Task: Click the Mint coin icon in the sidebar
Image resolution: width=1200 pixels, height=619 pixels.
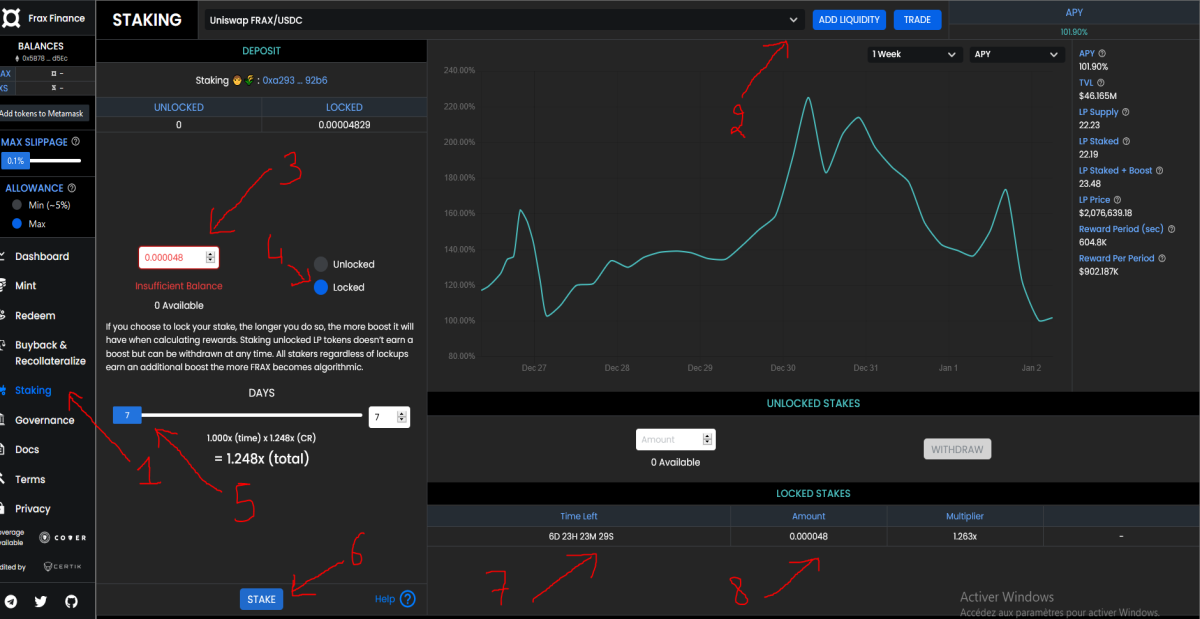Action: point(5,286)
